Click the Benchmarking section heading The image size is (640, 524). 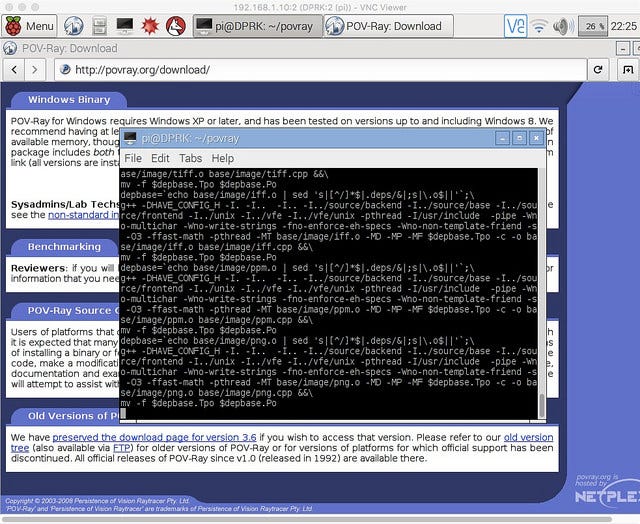[x=64, y=246]
